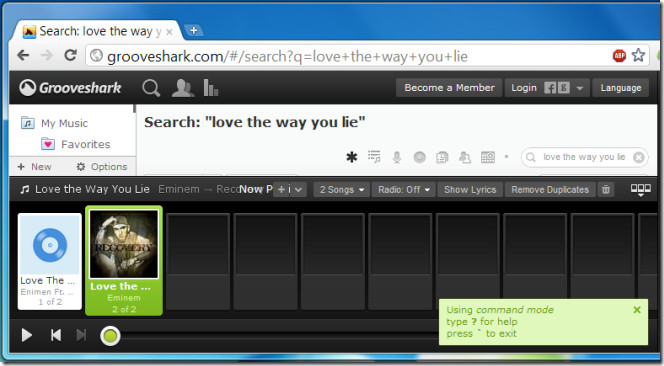Reload the page
Screen dimensions: 664x366
(70, 55)
